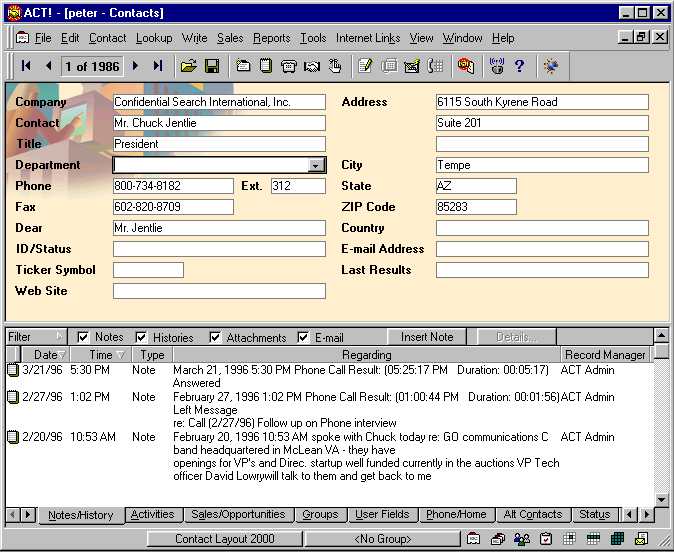Open the daily calendar icon in status bar
This screenshot has width=674, height=552.
tap(569, 538)
